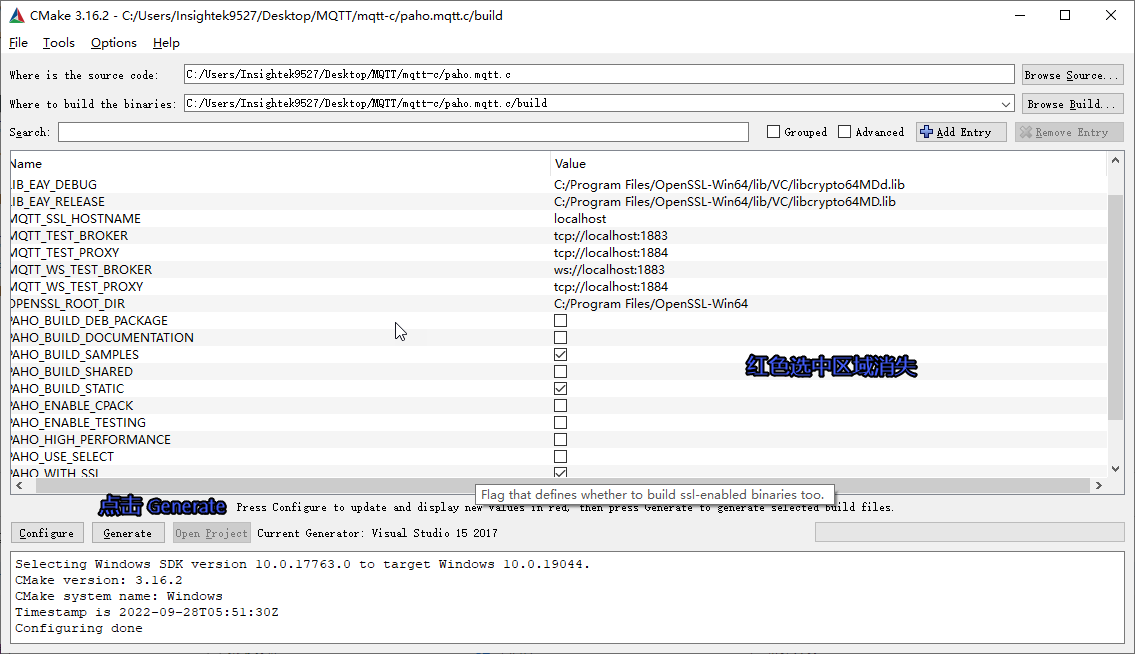Click the CMake logo icon in title bar
1135x654 pixels.
pos(17,15)
